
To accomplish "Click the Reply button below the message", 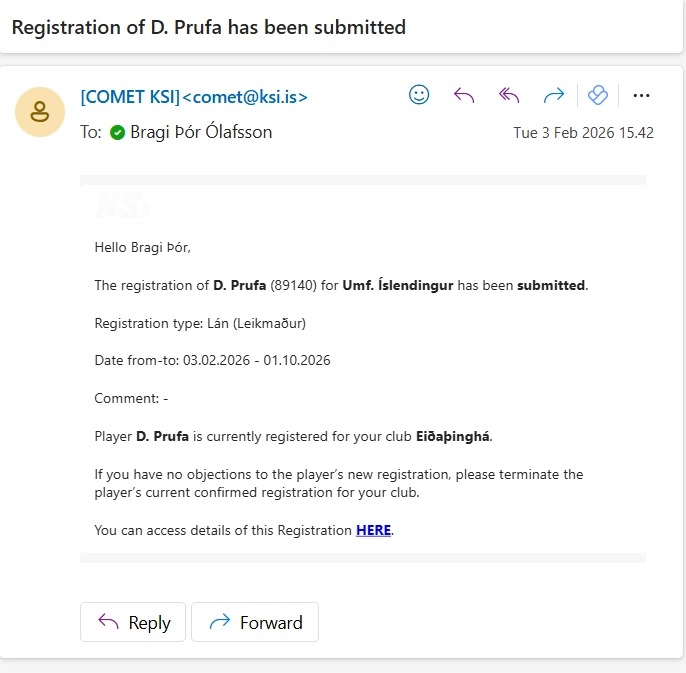I will tap(133, 622).
